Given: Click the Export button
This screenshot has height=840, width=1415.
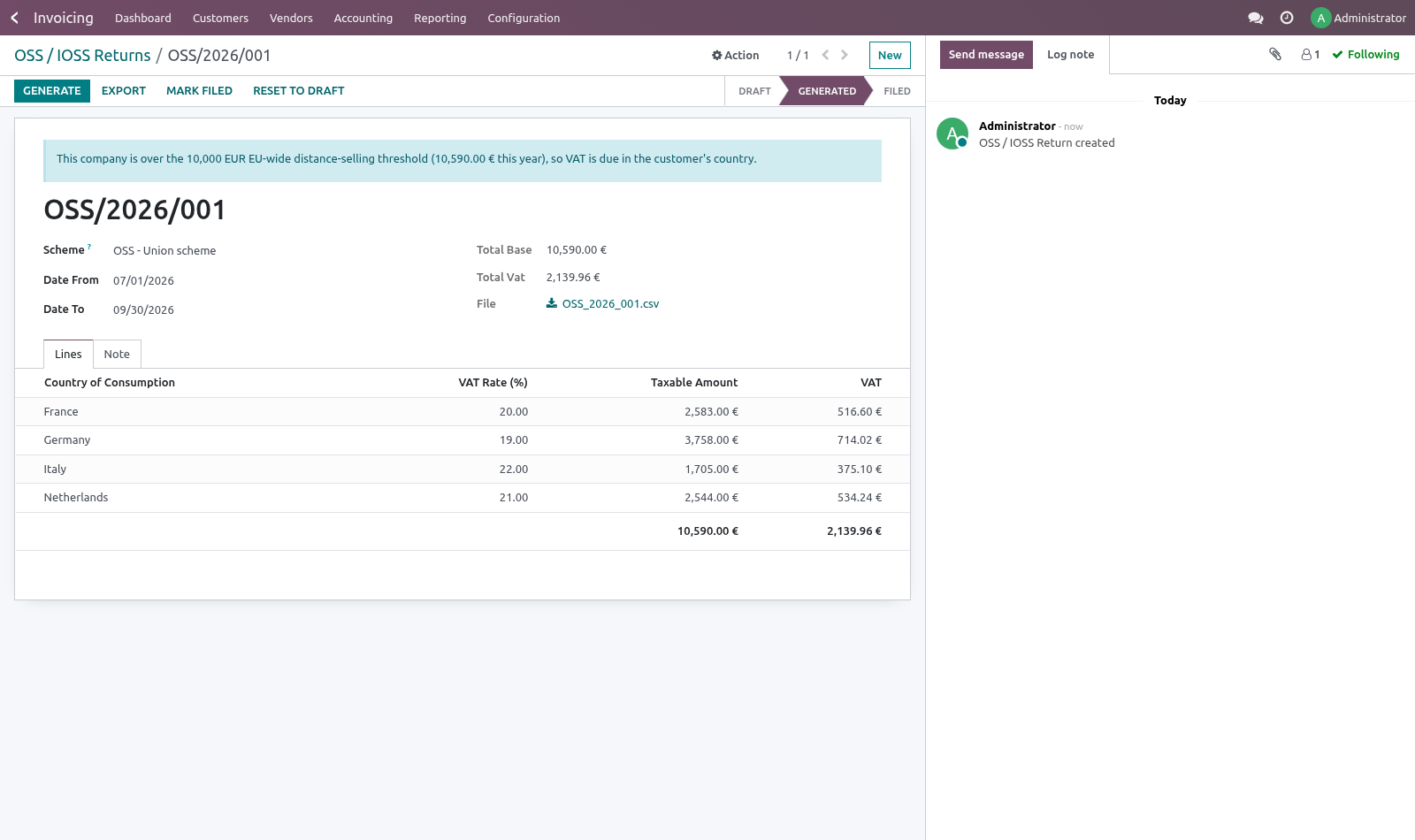Looking at the screenshot, I should click(x=124, y=91).
